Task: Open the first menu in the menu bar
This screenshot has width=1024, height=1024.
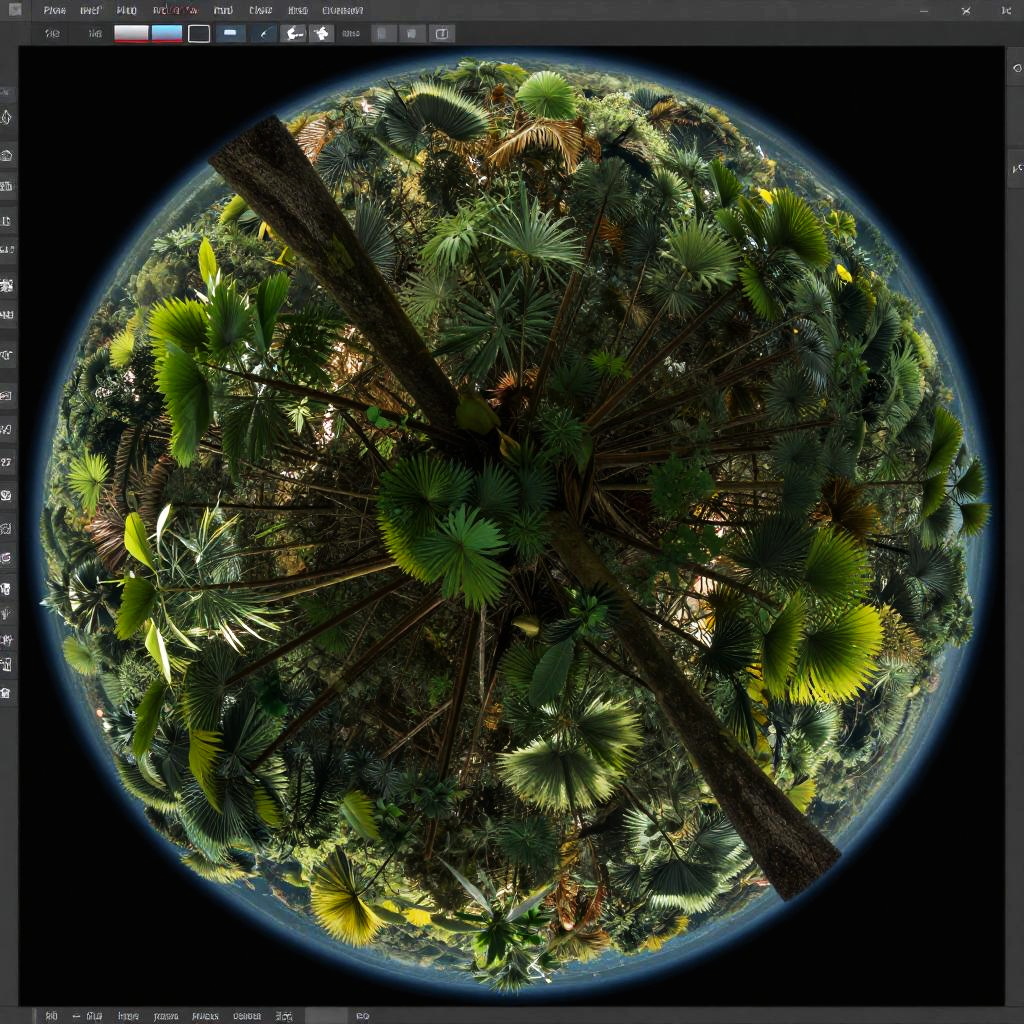Action: point(54,10)
